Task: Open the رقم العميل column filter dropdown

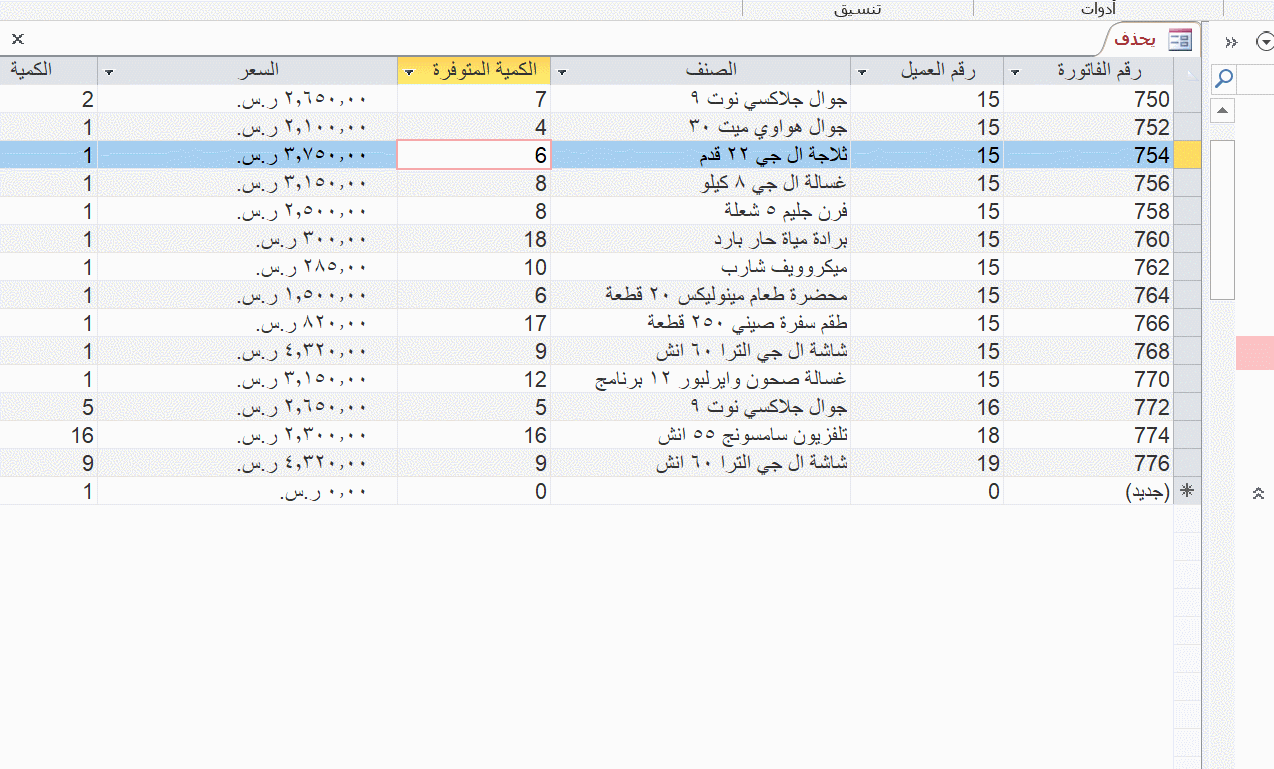Action: (x=863, y=72)
